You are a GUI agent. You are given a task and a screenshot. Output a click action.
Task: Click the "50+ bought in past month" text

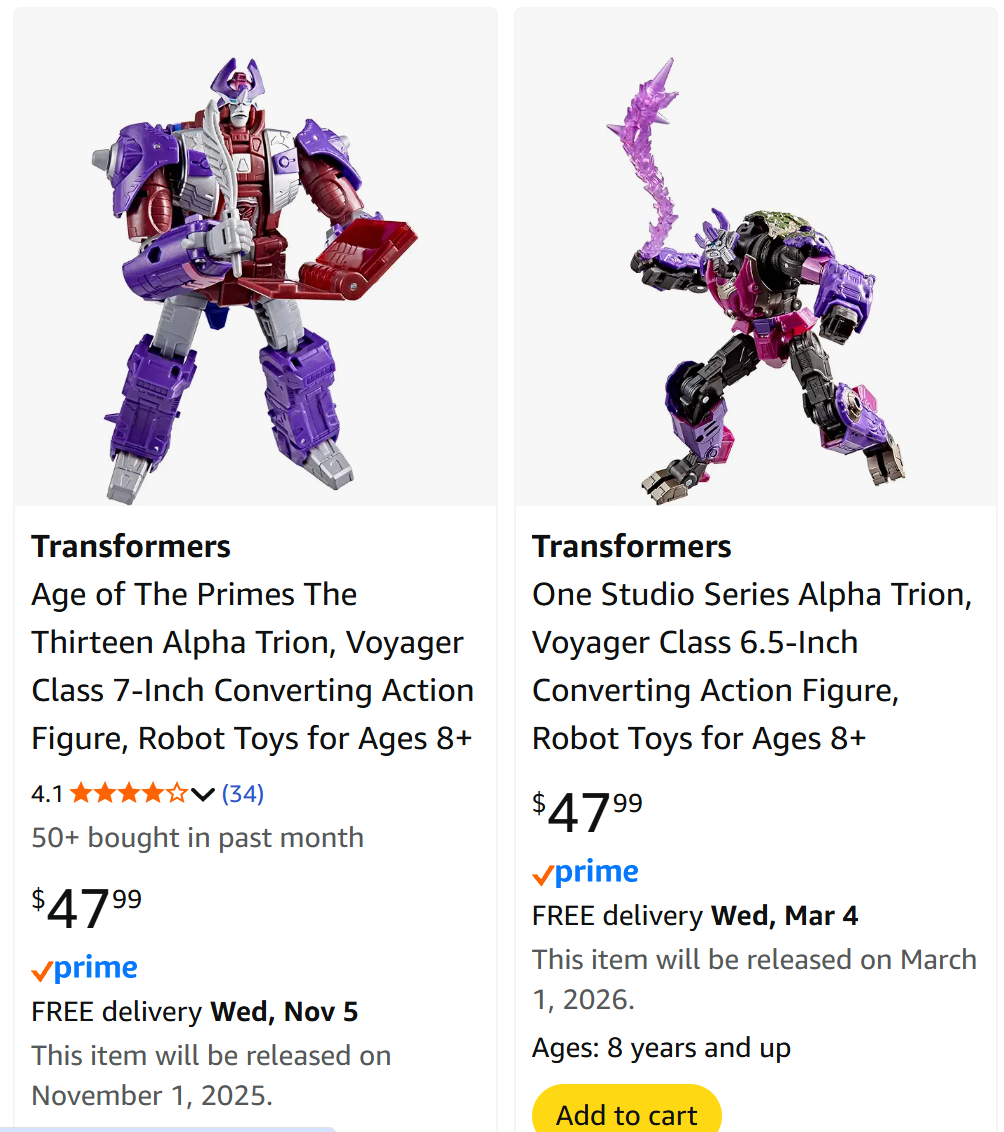[x=198, y=838]
